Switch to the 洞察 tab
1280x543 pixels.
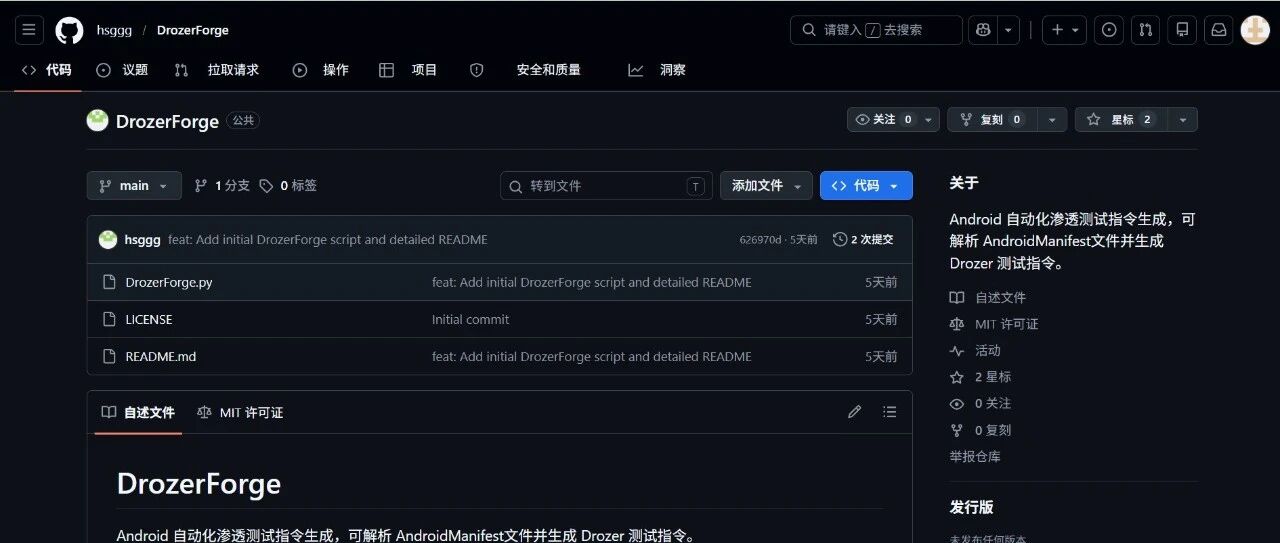658,70
